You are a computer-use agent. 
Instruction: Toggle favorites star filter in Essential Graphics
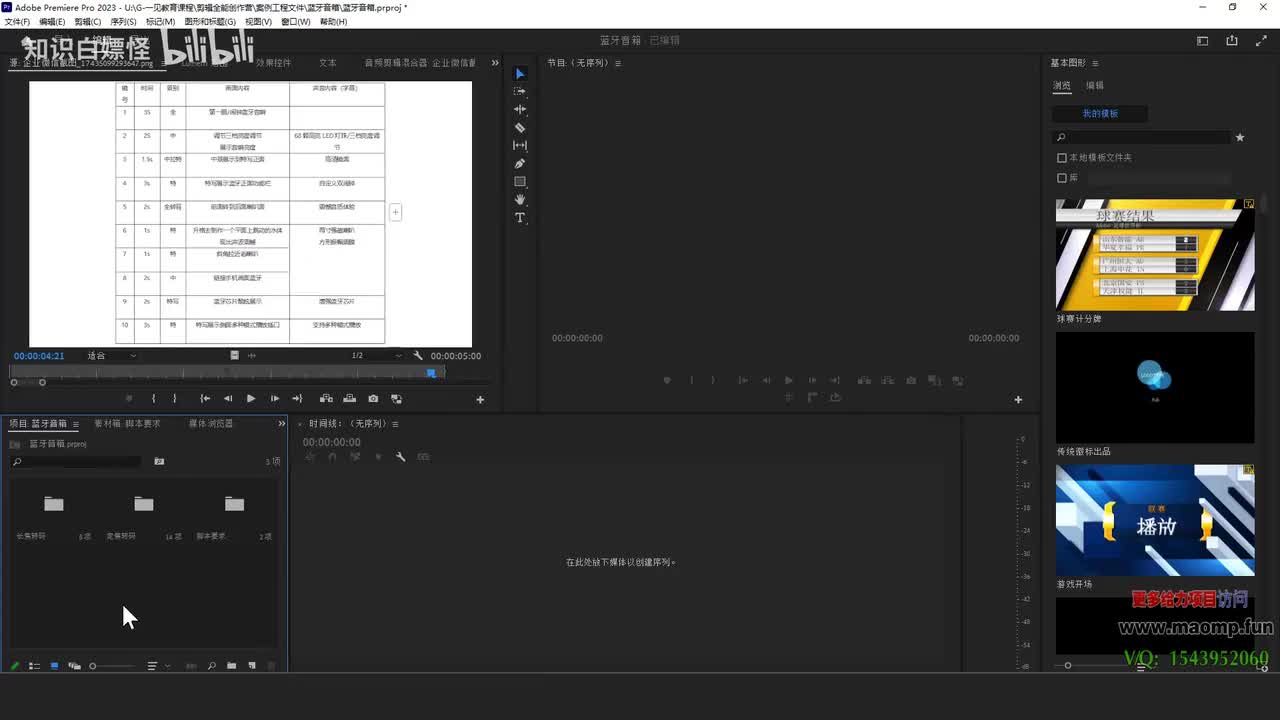[x=1240, y=137]
